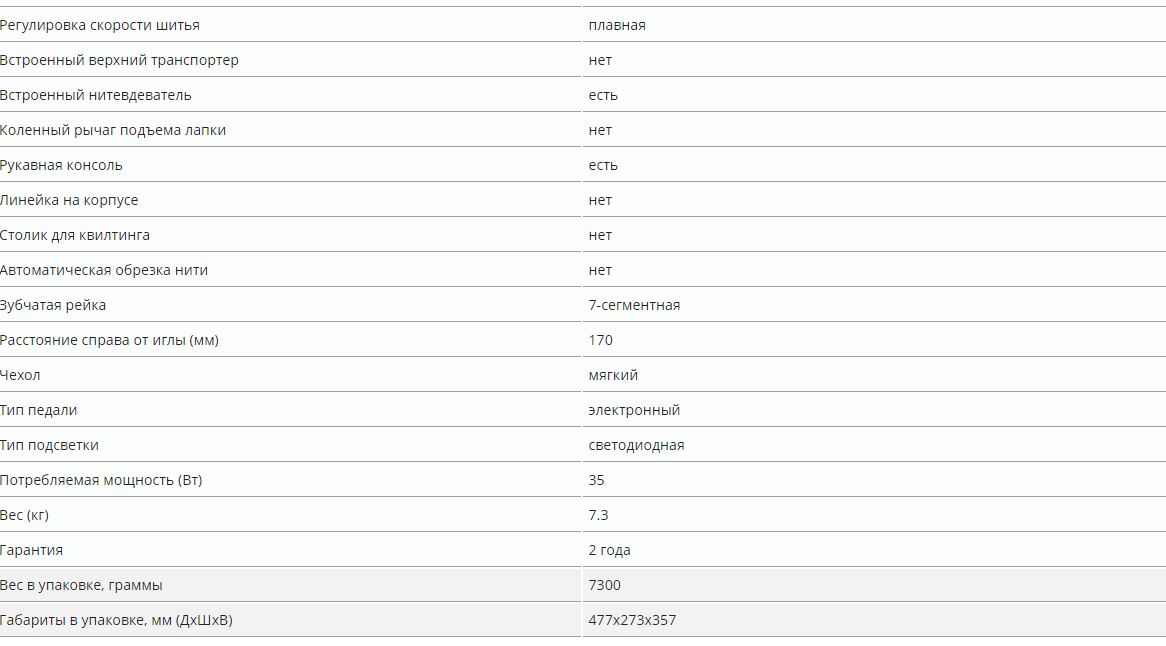Screen dimensions: 1166x646
Task: Click 'Встроенный верхний транспортер' row label
Action: pos(119,60)
